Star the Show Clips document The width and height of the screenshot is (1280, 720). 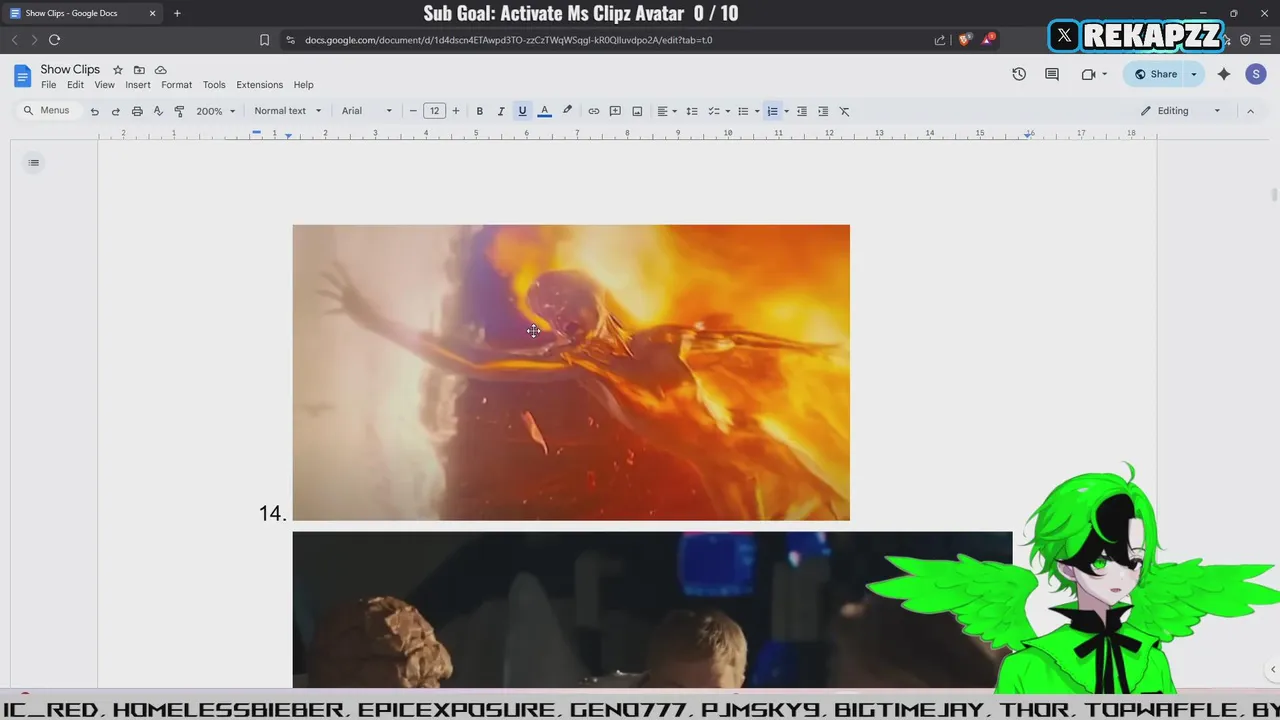point(117,70)
